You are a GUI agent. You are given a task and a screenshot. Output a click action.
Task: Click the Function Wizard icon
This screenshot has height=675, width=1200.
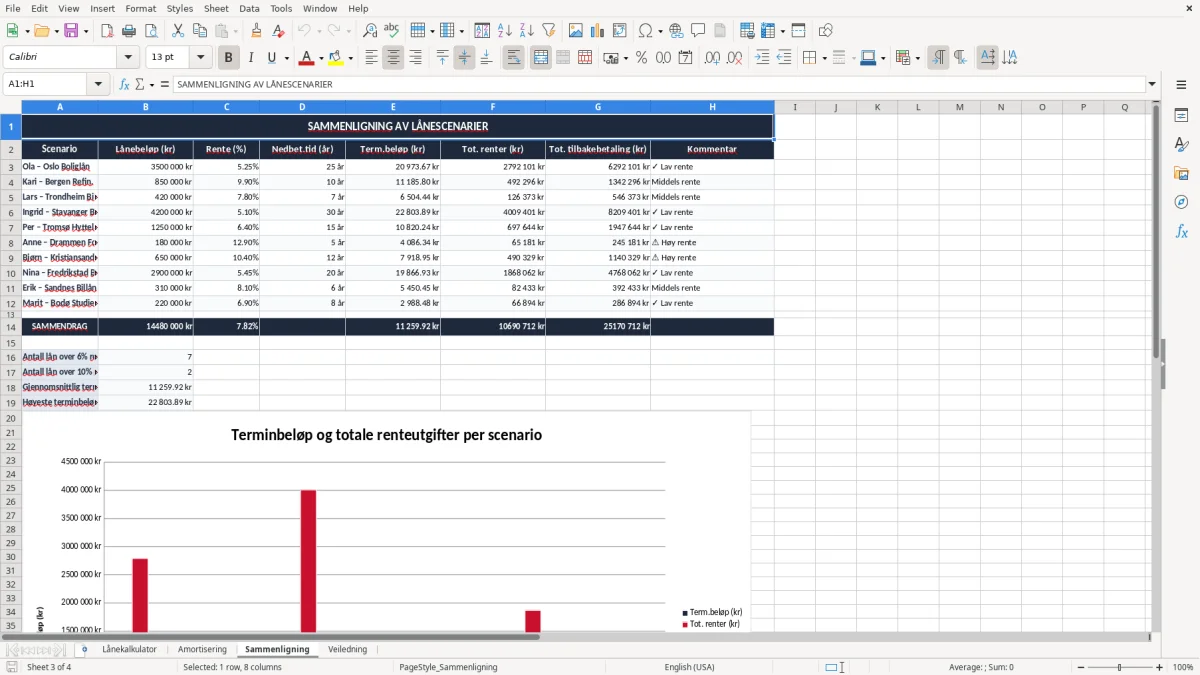(x=125, y=85)
